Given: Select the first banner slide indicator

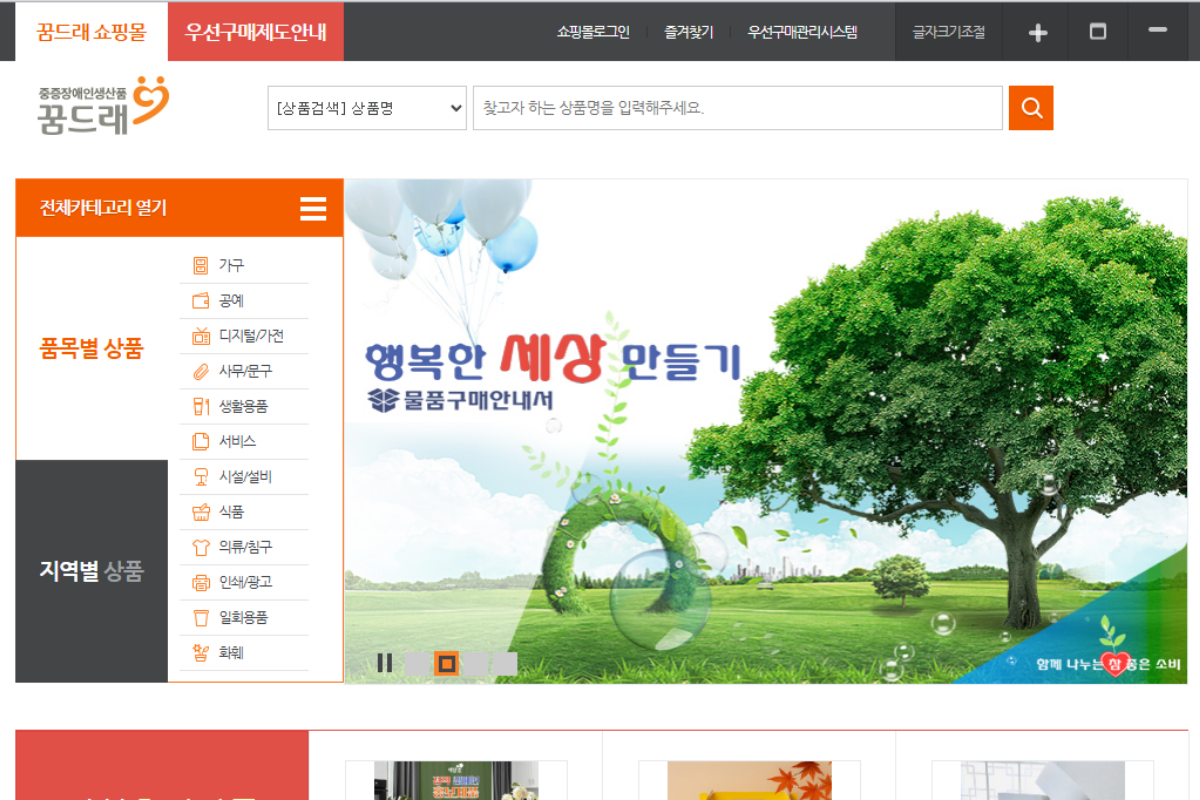Looking at the screenshot, I should pos(417,663).
